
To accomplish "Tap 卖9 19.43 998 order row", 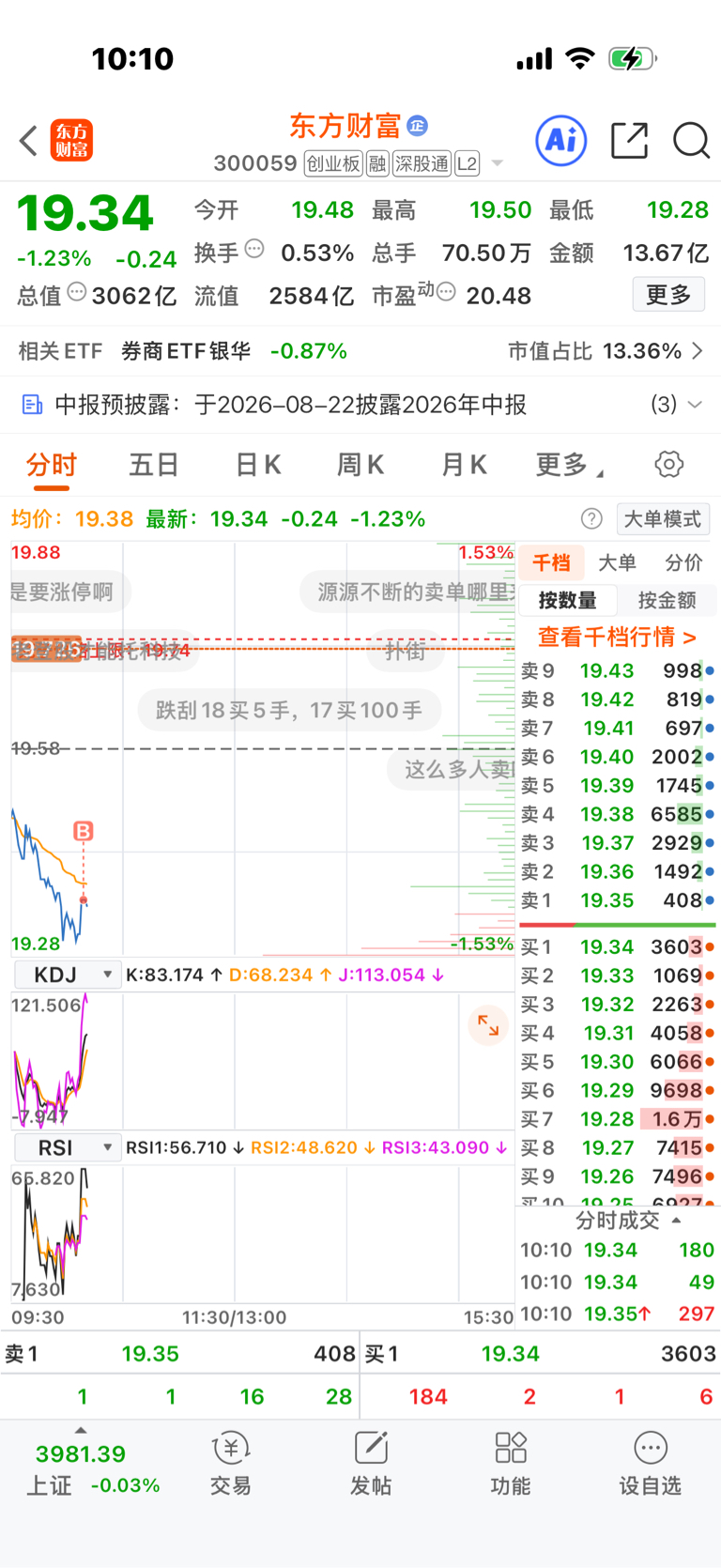I will pos(618,670).
